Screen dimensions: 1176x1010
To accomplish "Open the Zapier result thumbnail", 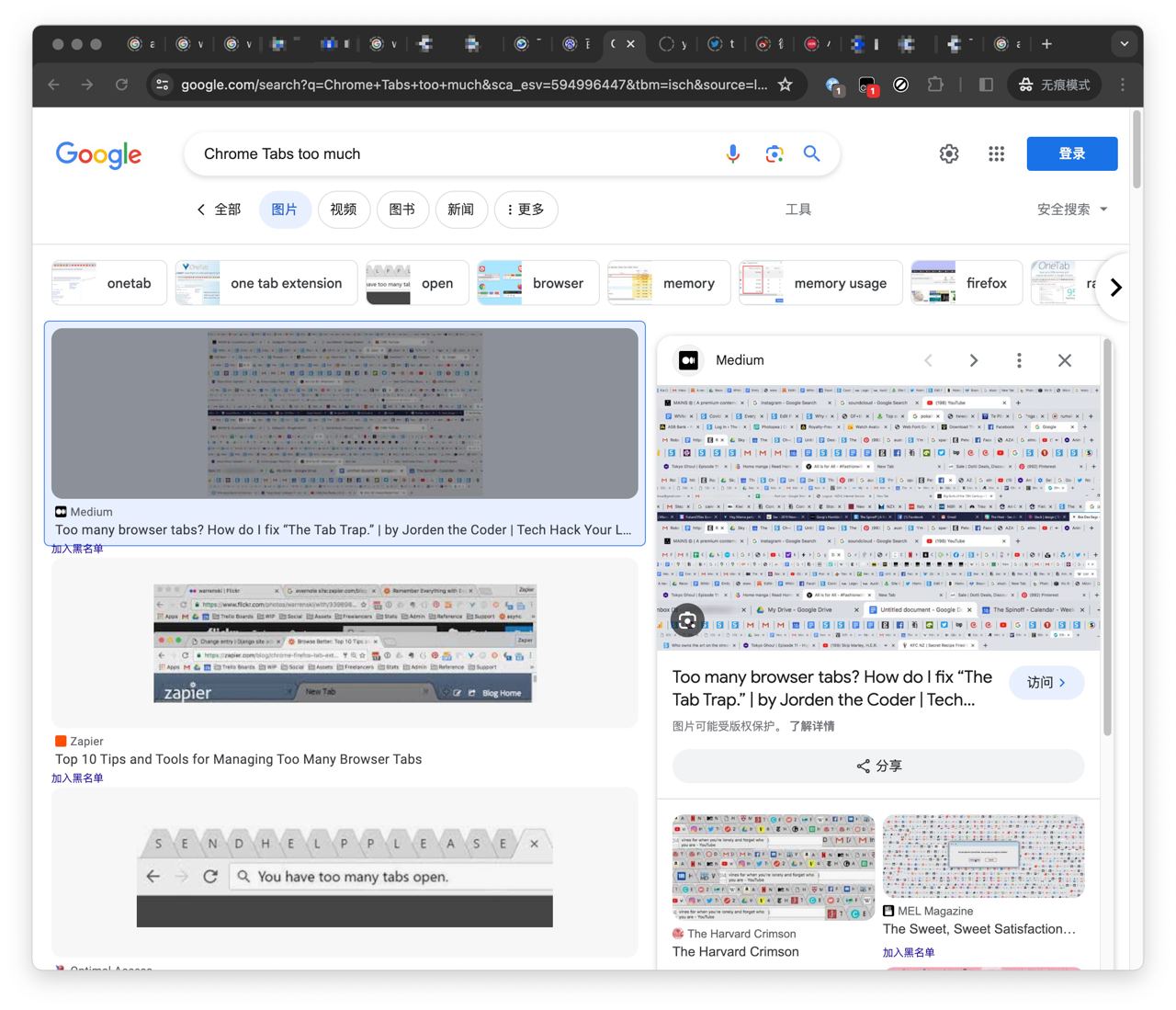I will (345, 643).
